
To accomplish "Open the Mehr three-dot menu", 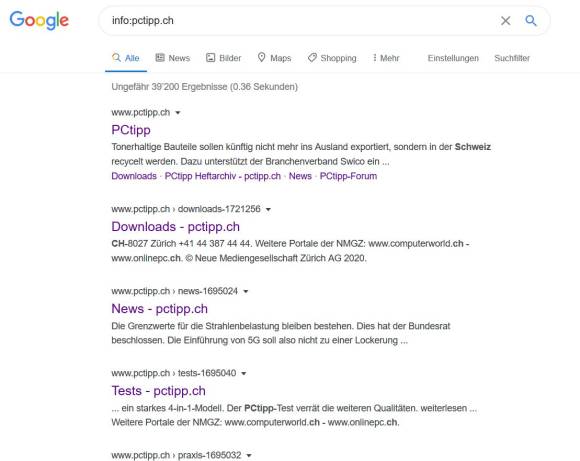I will click(386, 58).
